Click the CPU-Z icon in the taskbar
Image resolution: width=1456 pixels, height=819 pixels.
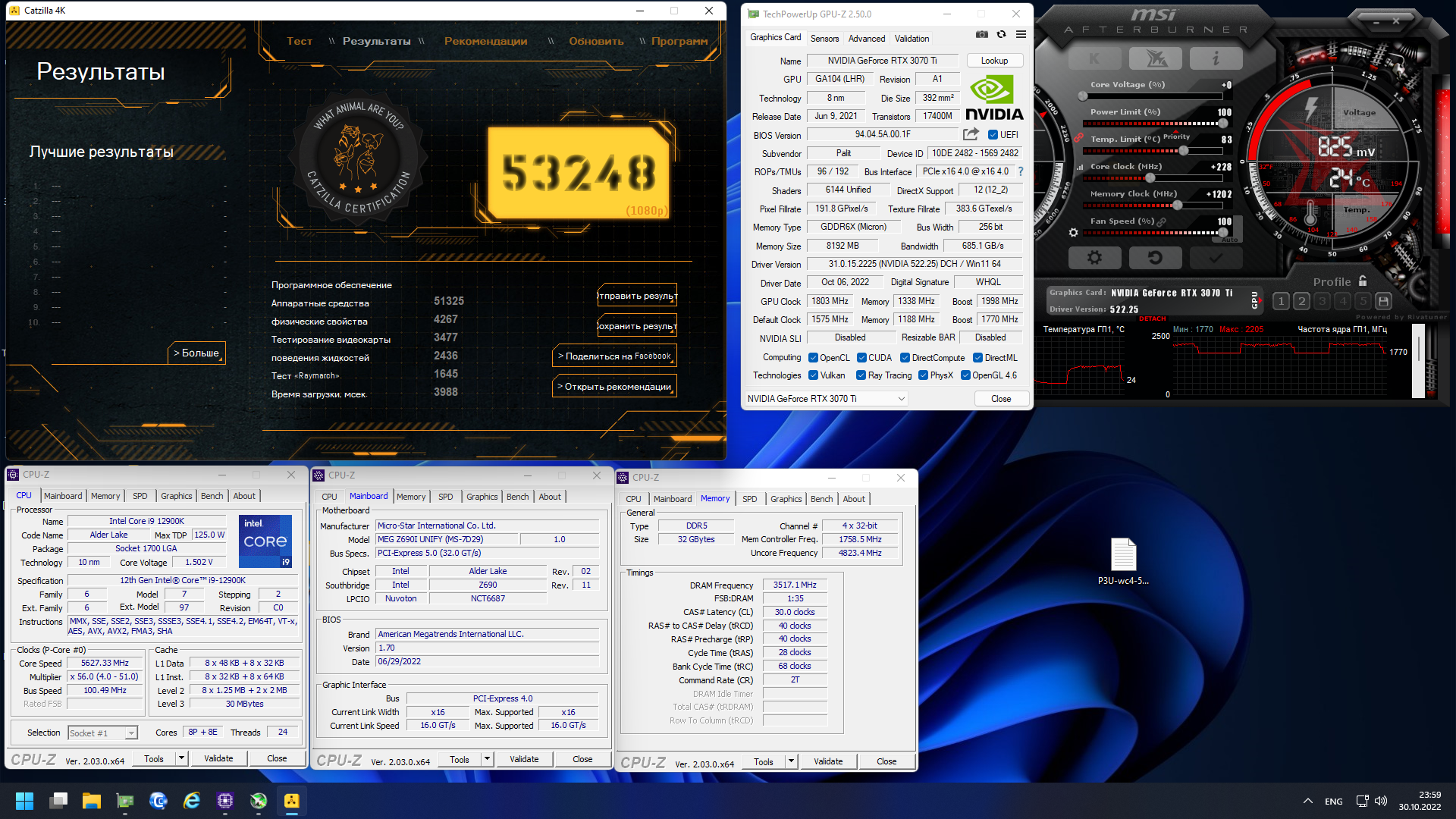click(x=225, y=801)
